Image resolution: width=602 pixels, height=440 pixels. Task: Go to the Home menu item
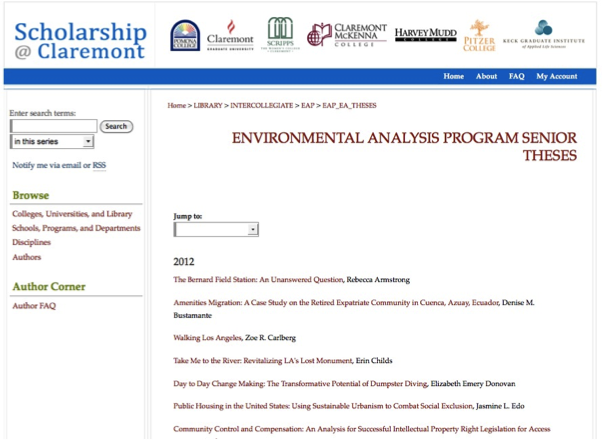pyautogui.click(x=453, y=76)
